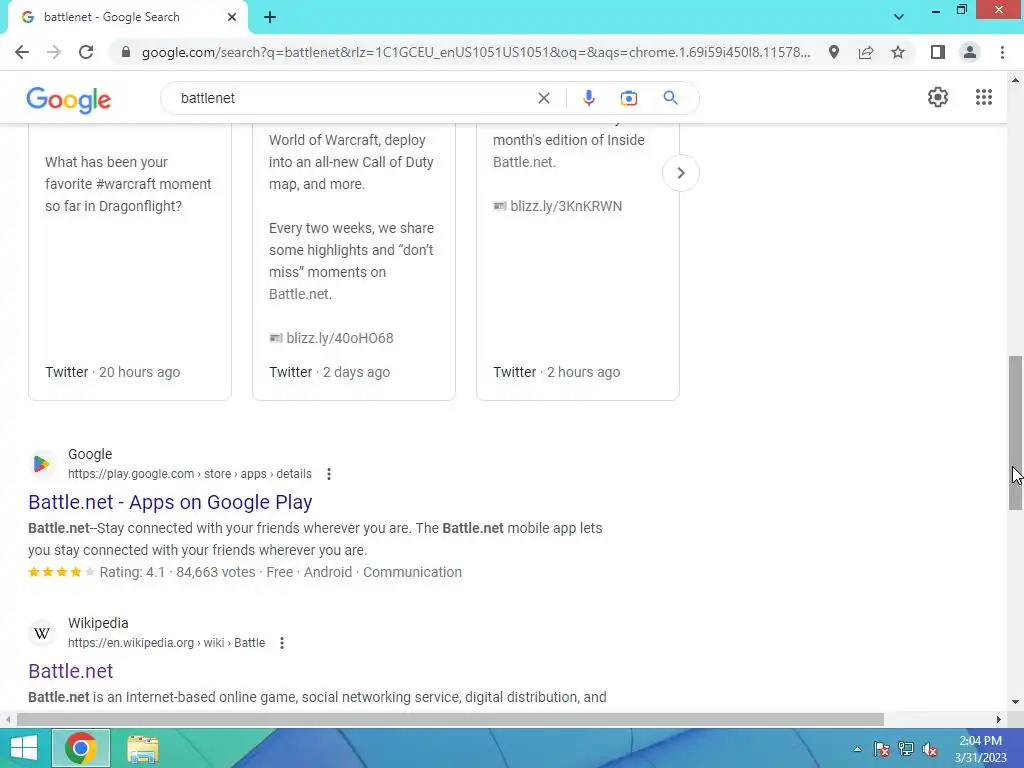
Task: Open the Dragonflight tweet card
Action: click(129, 261)
